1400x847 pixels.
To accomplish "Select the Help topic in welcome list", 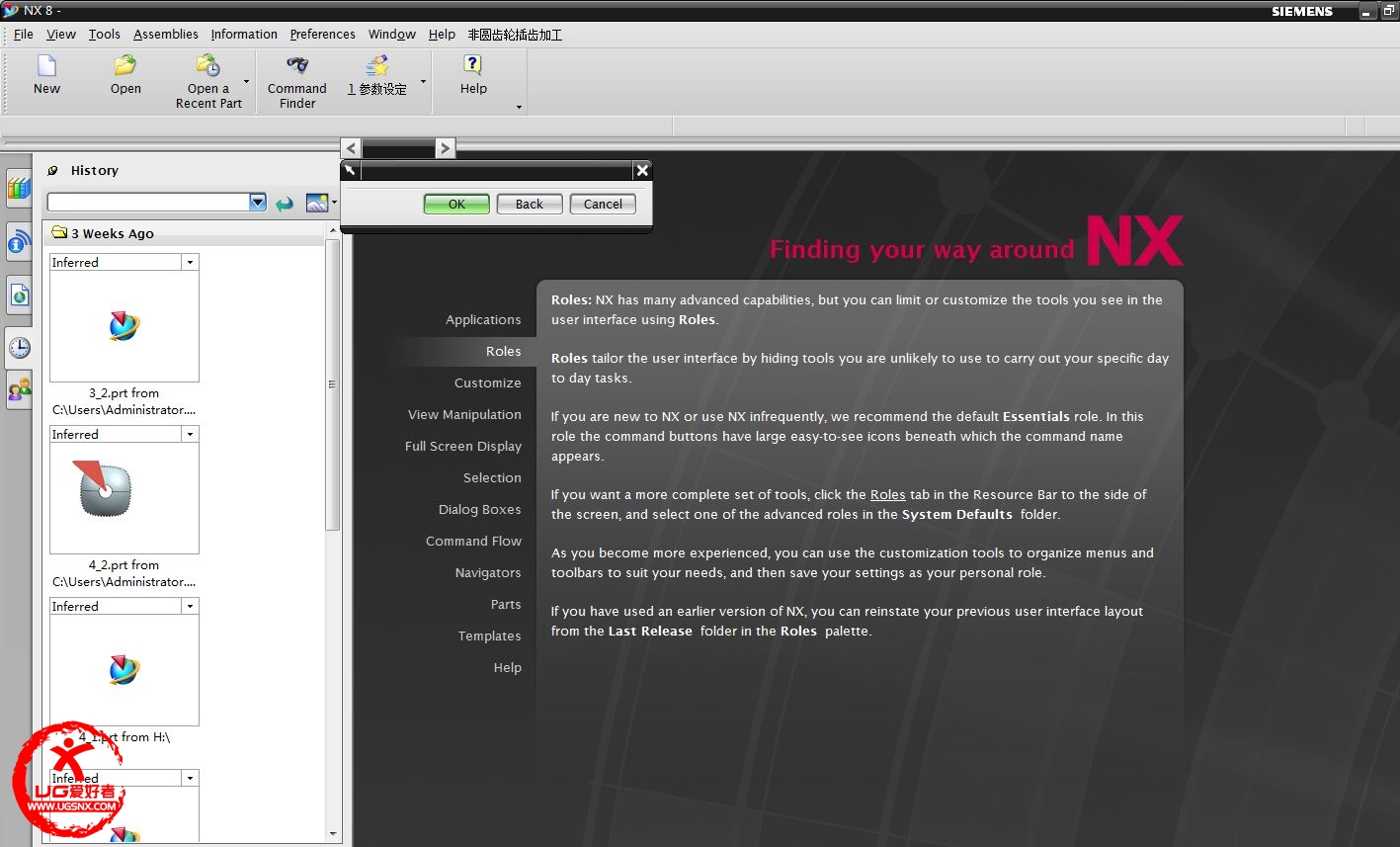I will (507, 667).
